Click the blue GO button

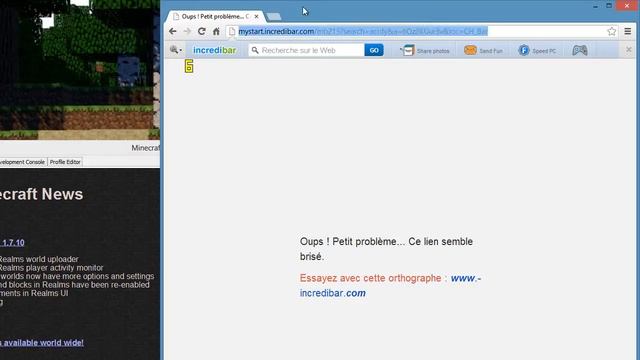click(374, 50)
